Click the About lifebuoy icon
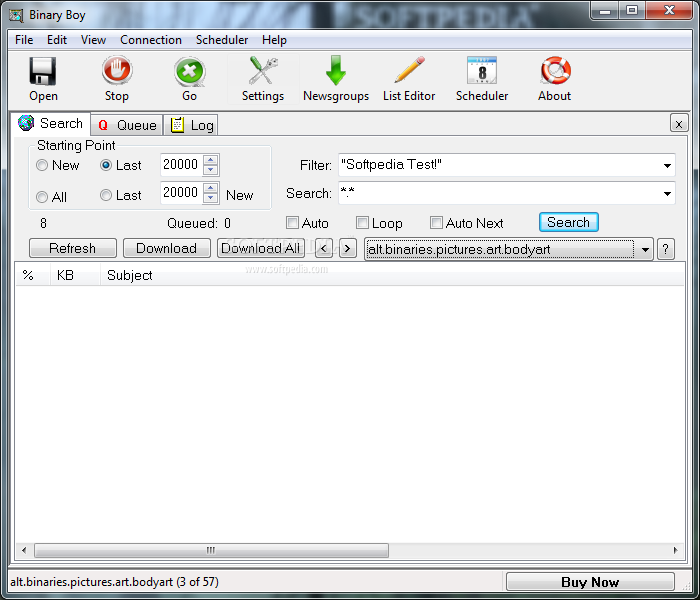 click(x=555, y=70)
